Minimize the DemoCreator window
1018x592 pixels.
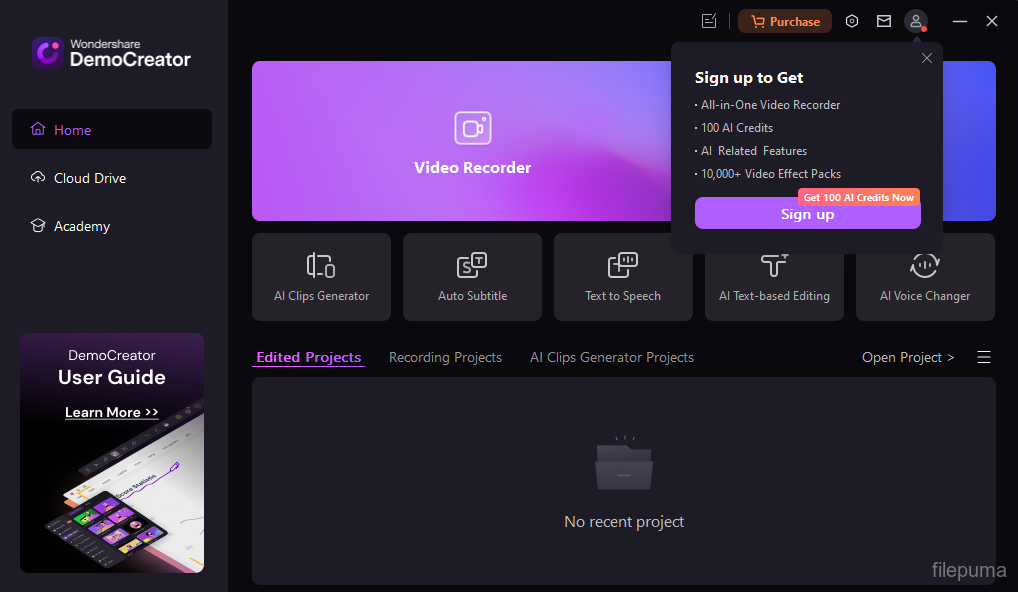[x=960, y=21]
